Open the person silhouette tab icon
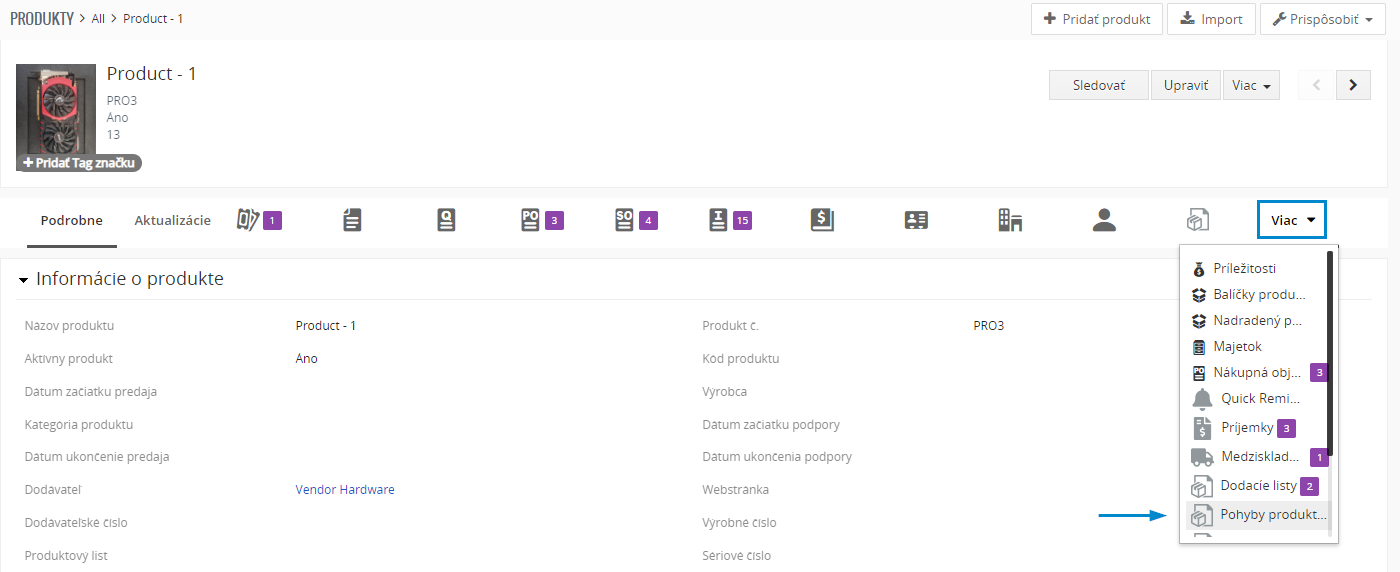The height and width of the screenshot is (572, 1400). pos(1104,220)
